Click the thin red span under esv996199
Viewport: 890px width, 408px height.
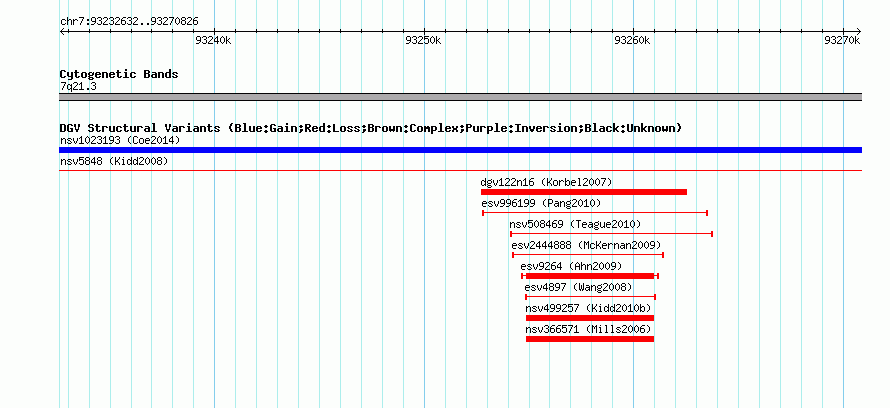click(x=595, y=213)
